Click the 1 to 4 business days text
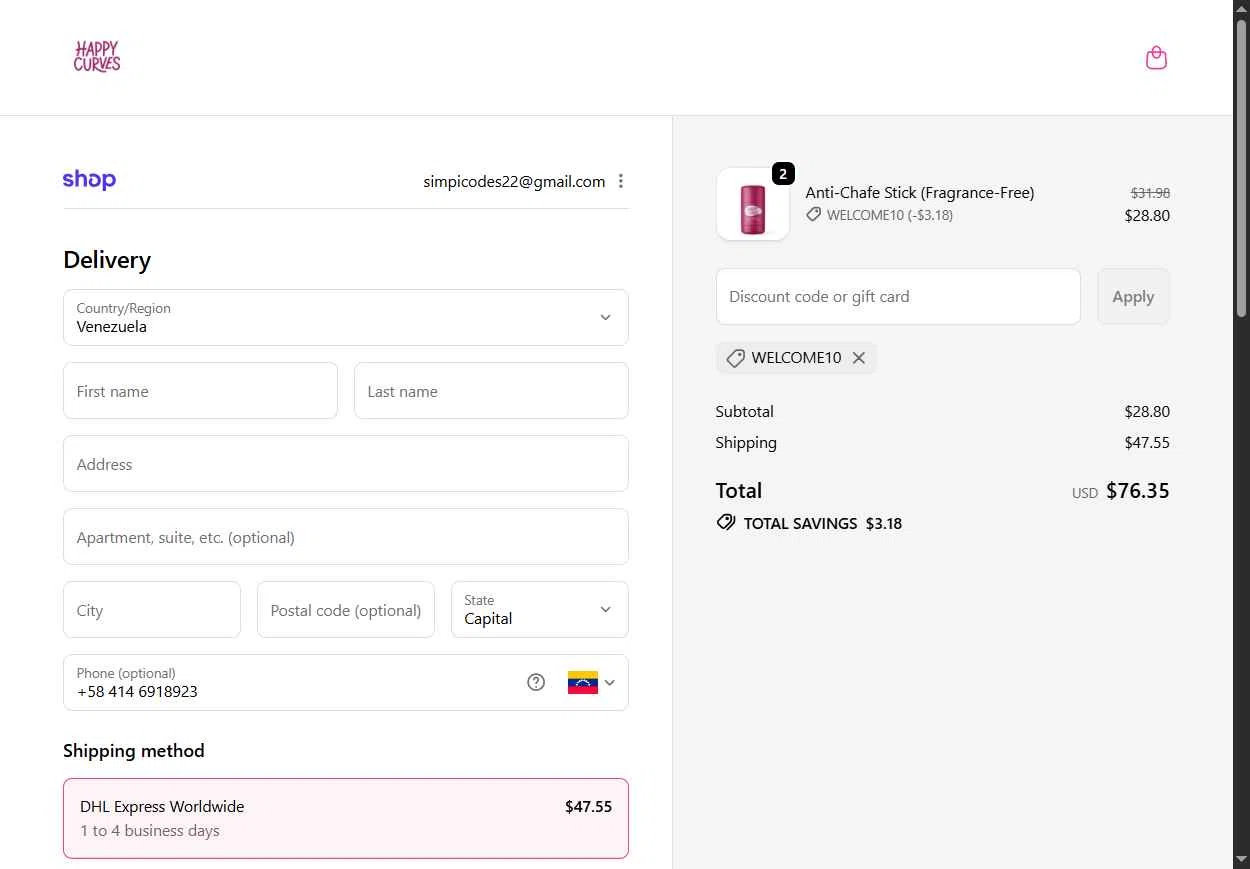 (150, 831)
